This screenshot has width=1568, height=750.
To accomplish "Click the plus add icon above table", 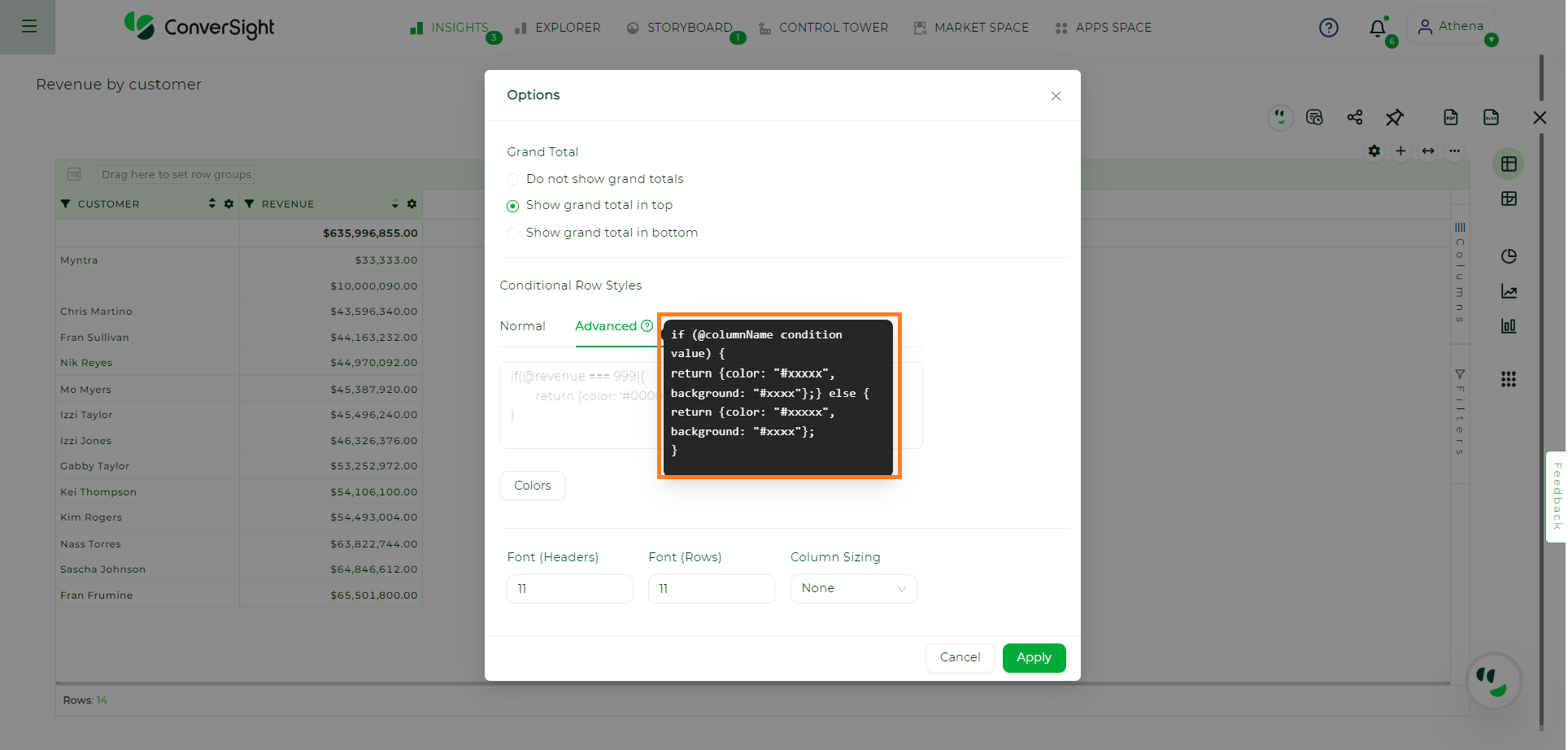I will [1400, 151].
